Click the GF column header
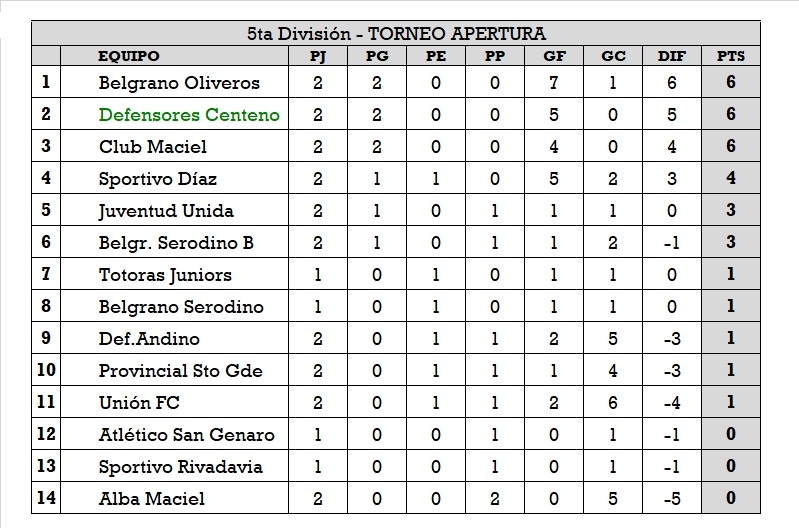 [553, 56]
